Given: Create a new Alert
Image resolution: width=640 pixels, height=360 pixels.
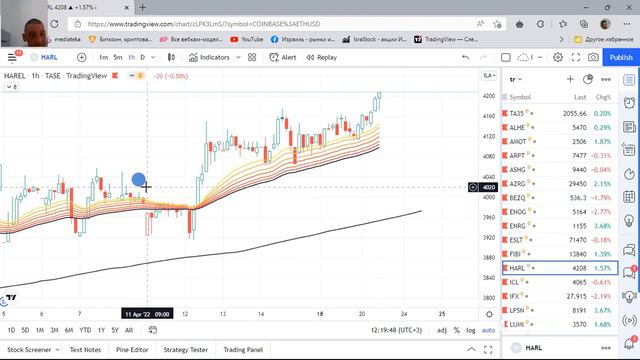Looking at the screenshot, I should click(282, 58).
